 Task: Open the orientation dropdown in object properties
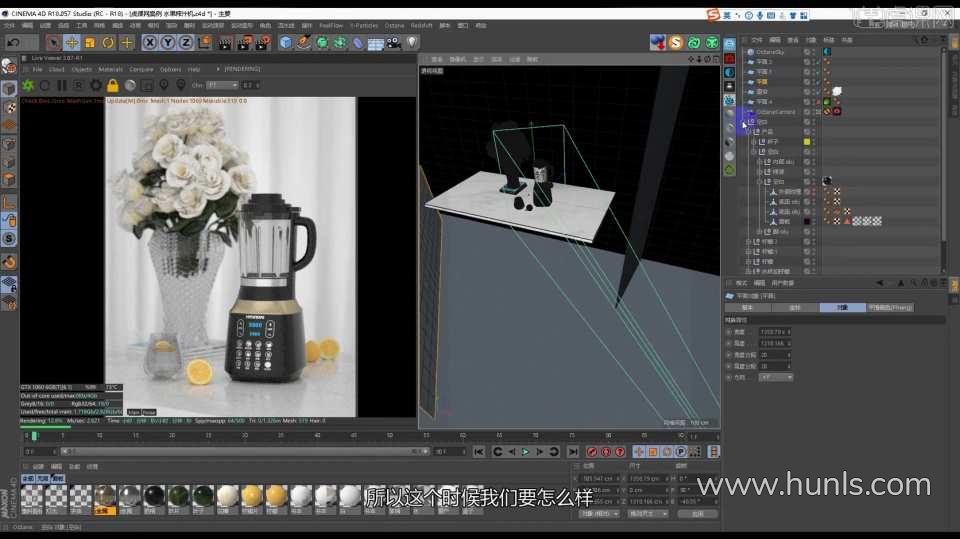776,377
